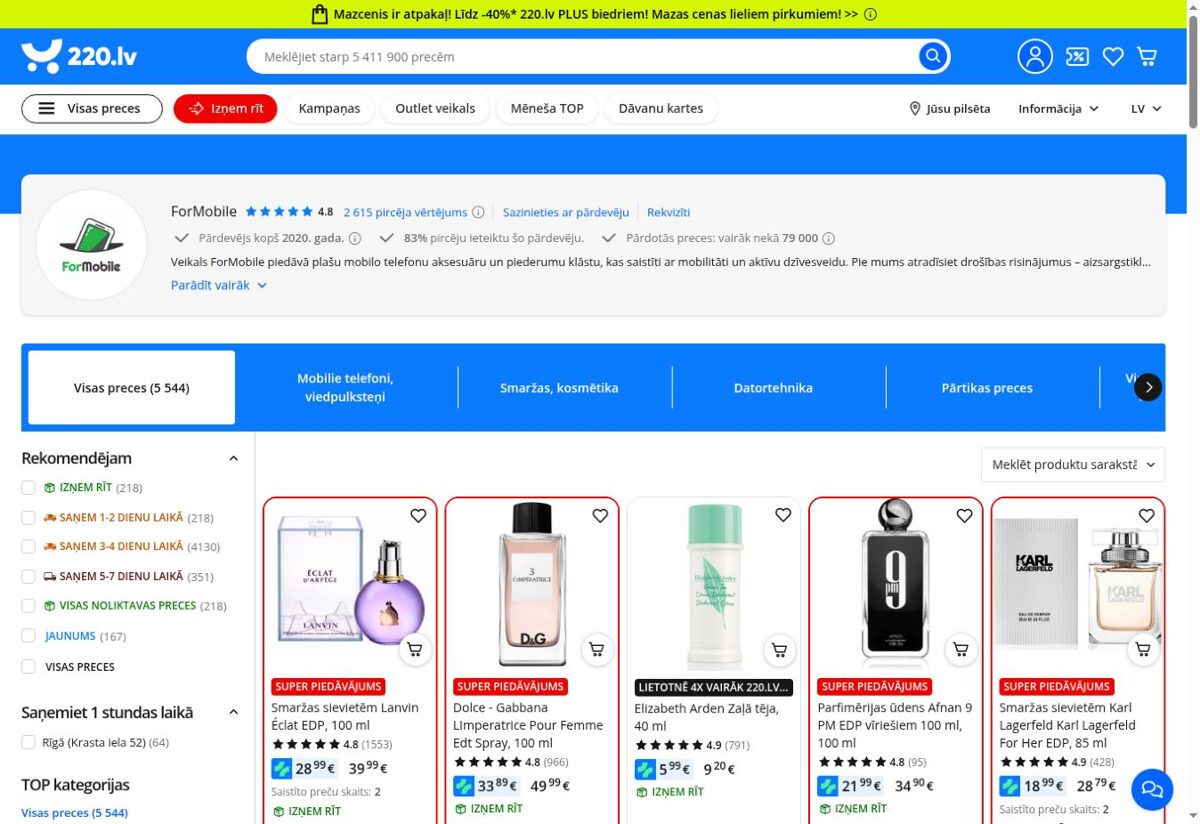Select the Pārtikas preces tab
Image resolution: width=1200 pixels, height=824 pixels.
click(x=987, y=388)
